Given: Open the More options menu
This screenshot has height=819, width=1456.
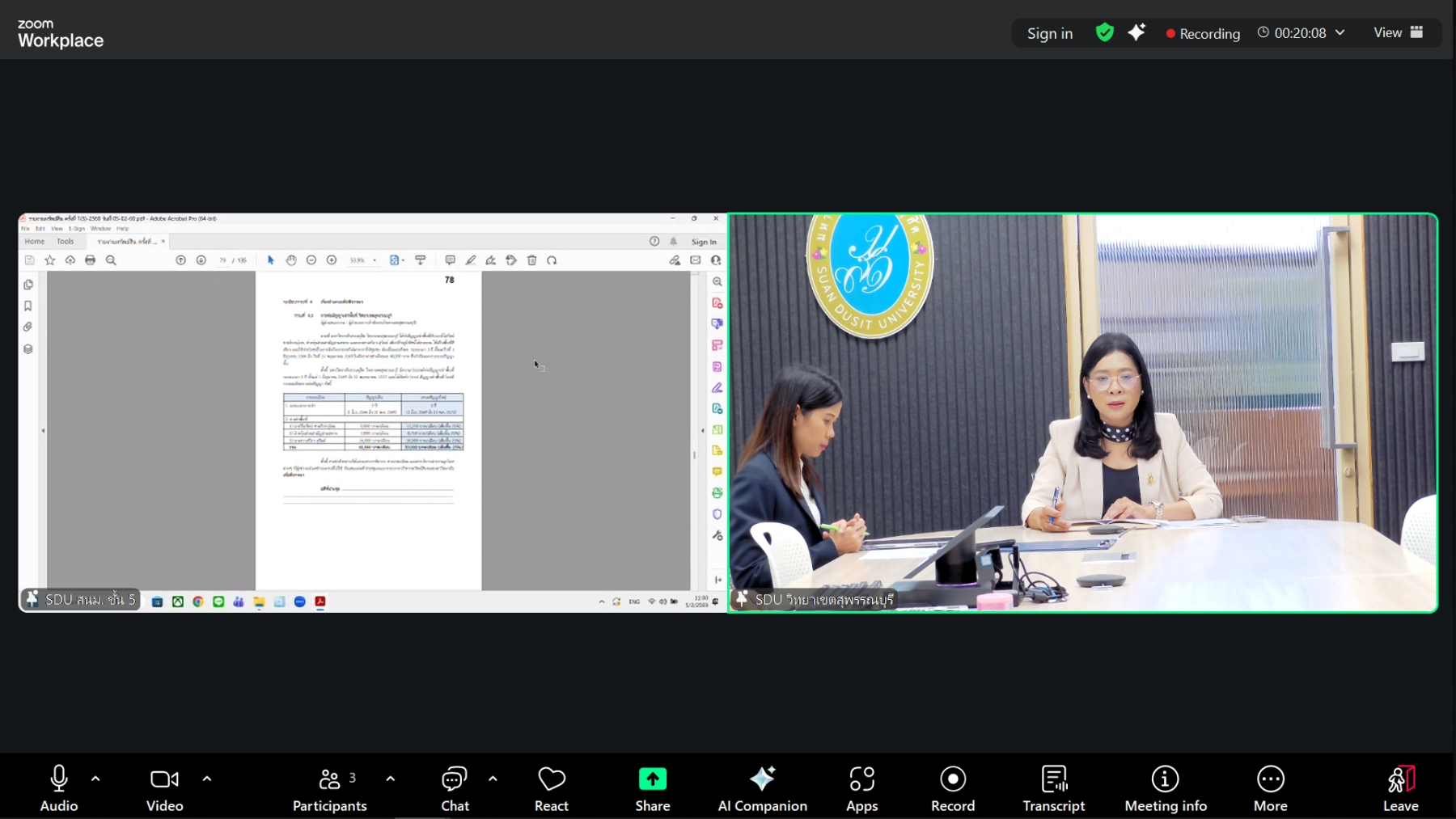Looking at the screenshot, I should [x=1270, y=787].
